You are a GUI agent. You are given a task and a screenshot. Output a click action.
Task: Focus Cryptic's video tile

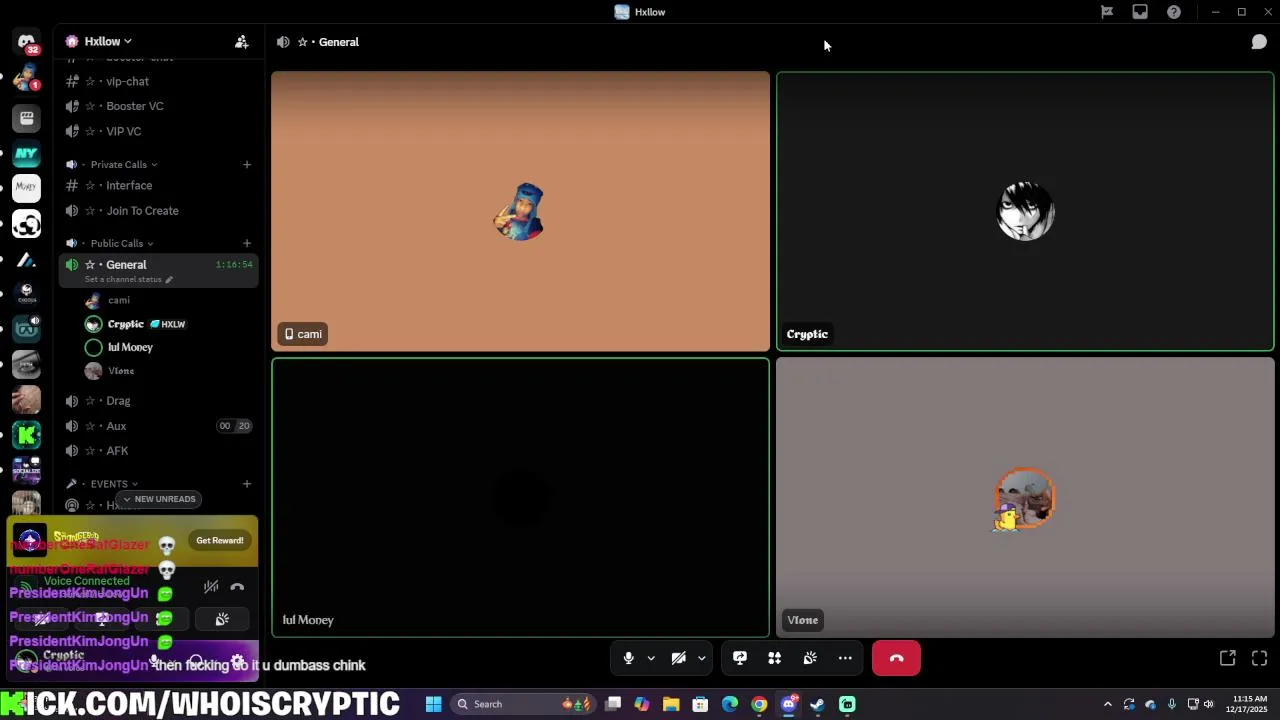point(1025,211)
